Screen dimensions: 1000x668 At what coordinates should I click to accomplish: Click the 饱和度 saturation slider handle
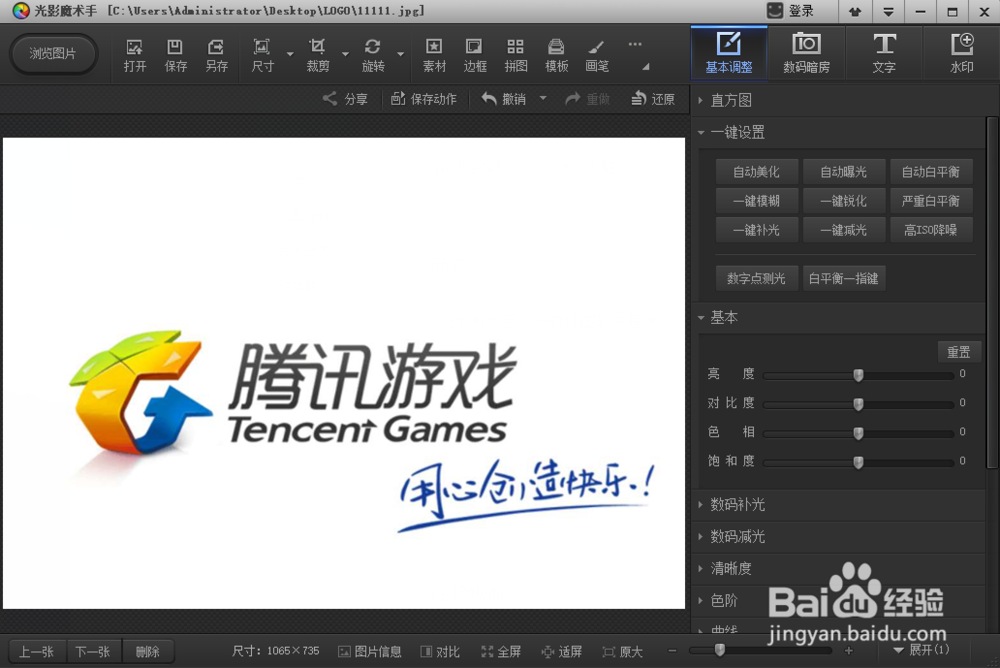click(x=858, y=462)
